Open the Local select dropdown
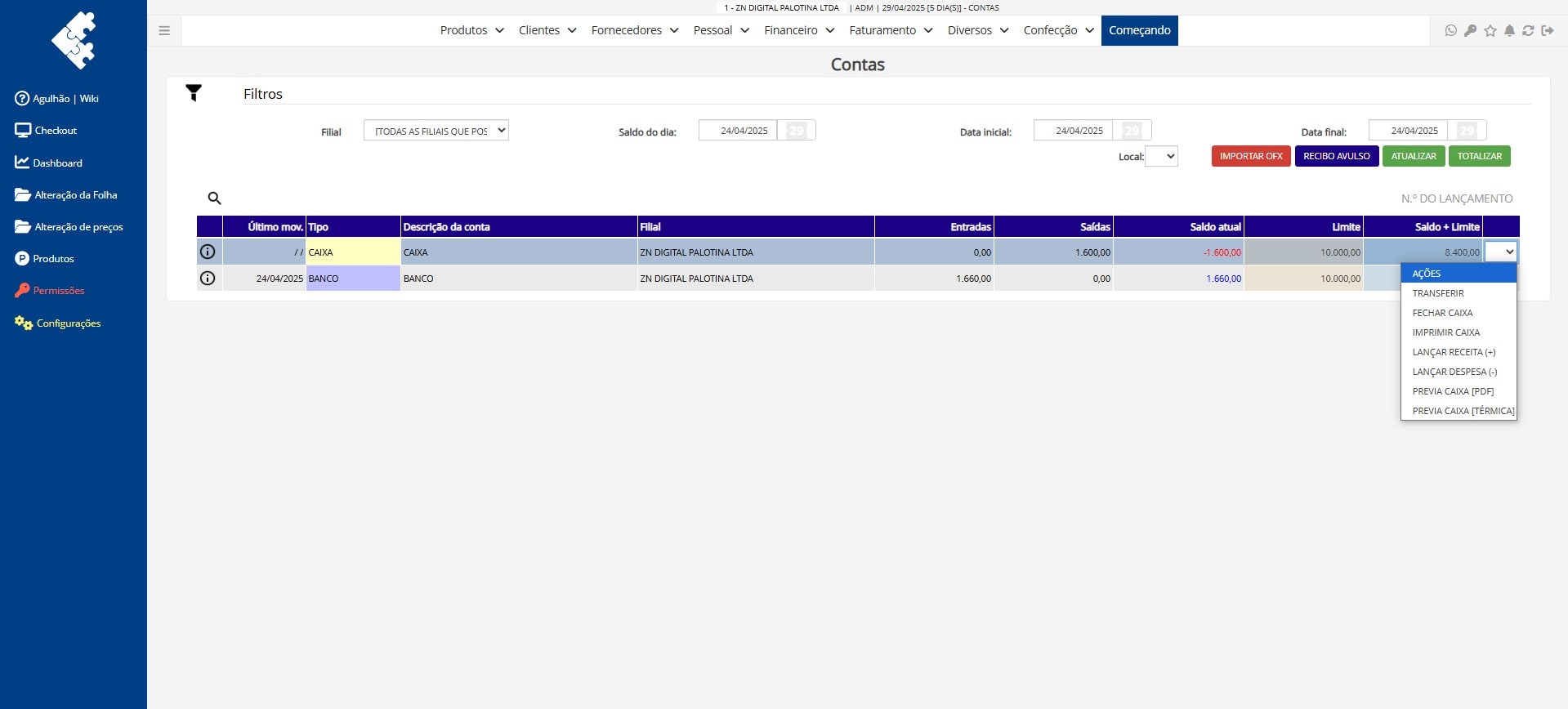 (x=1161, y=156)
